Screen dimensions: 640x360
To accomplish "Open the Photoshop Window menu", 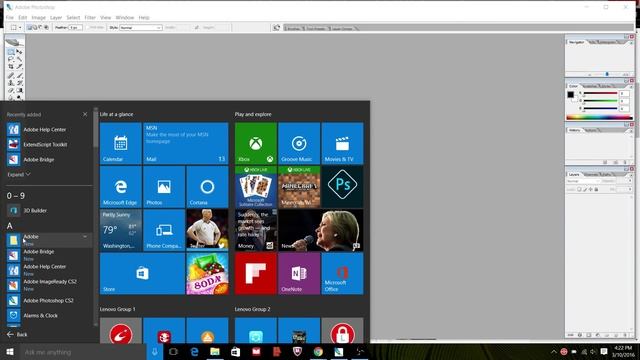I will point(124,18).
